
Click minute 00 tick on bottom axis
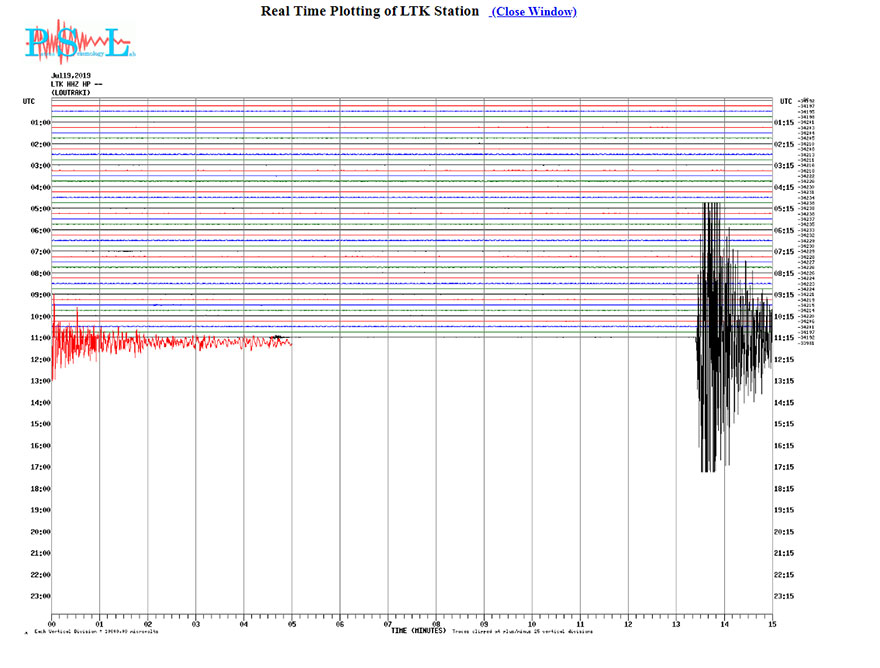point(52,624)
